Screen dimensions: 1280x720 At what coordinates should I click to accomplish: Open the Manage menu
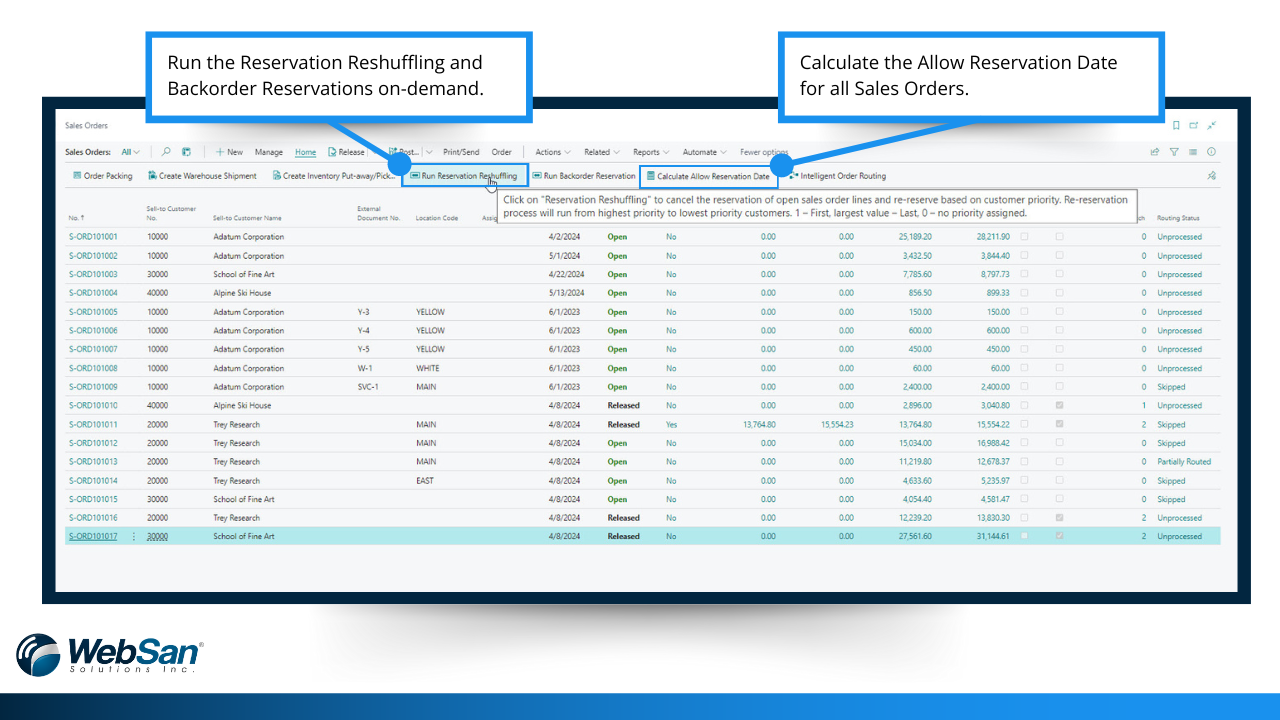point(268,152)
